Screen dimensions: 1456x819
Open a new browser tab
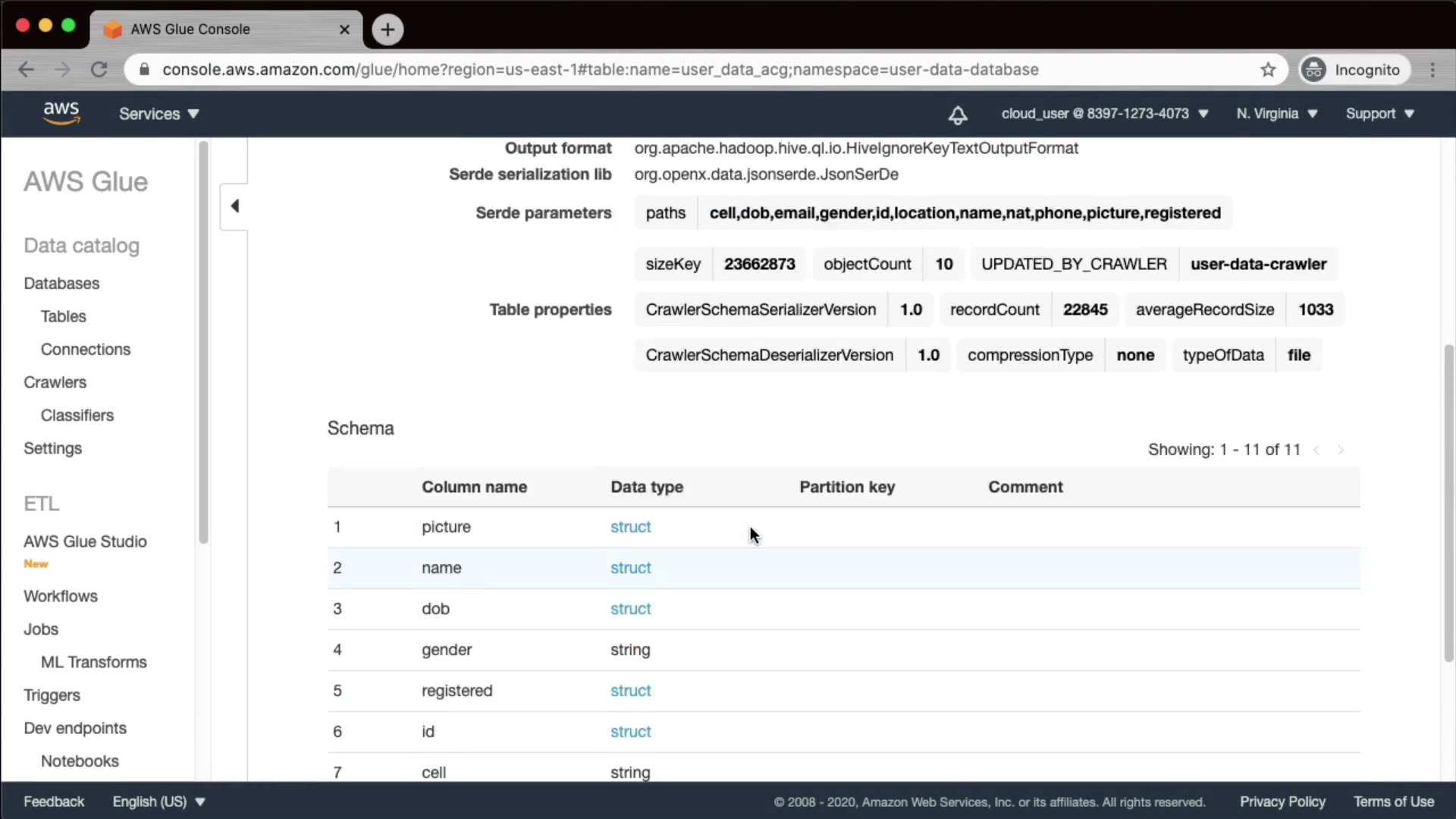point(388,30)
